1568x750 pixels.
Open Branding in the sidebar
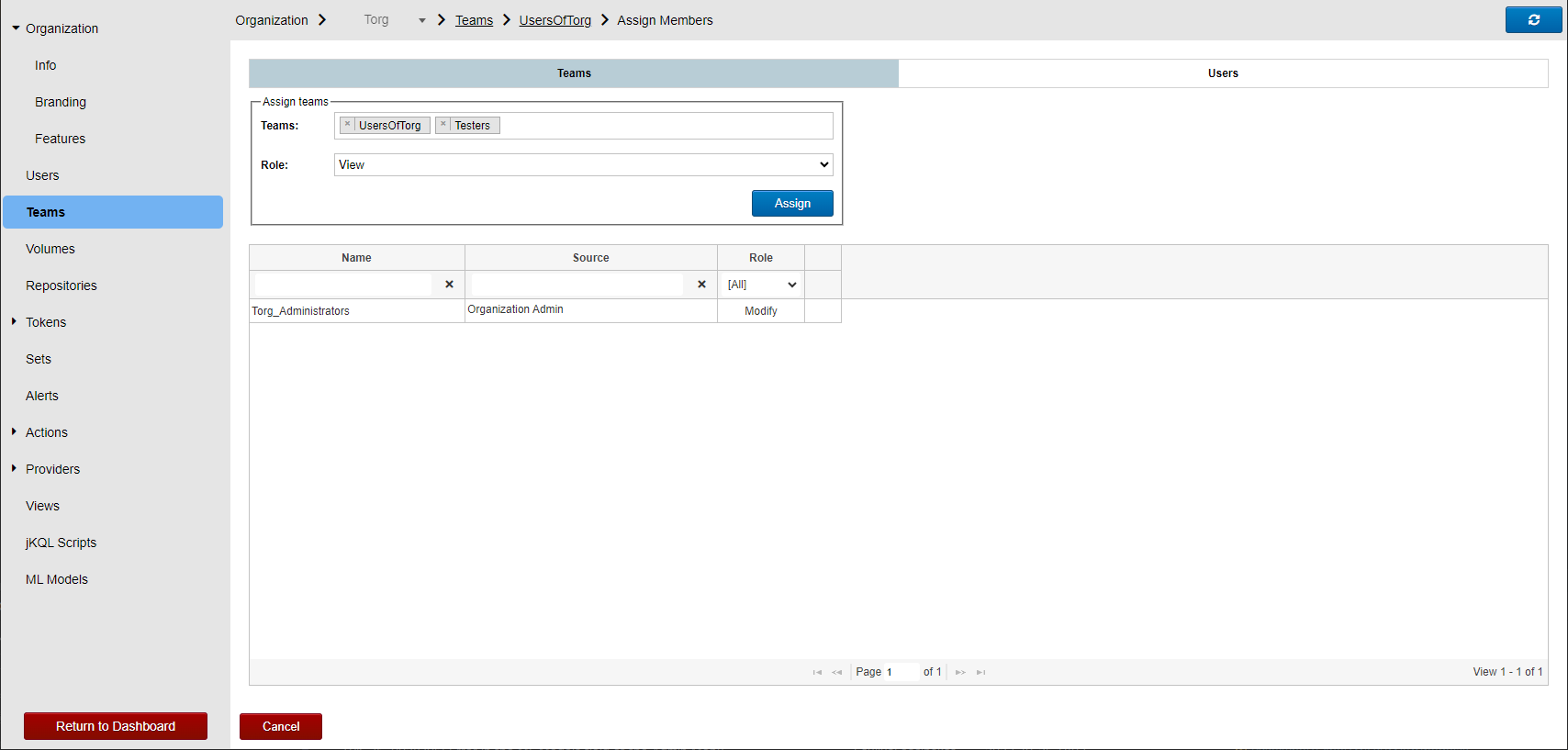pyautogui.click(x=61, y=102)
